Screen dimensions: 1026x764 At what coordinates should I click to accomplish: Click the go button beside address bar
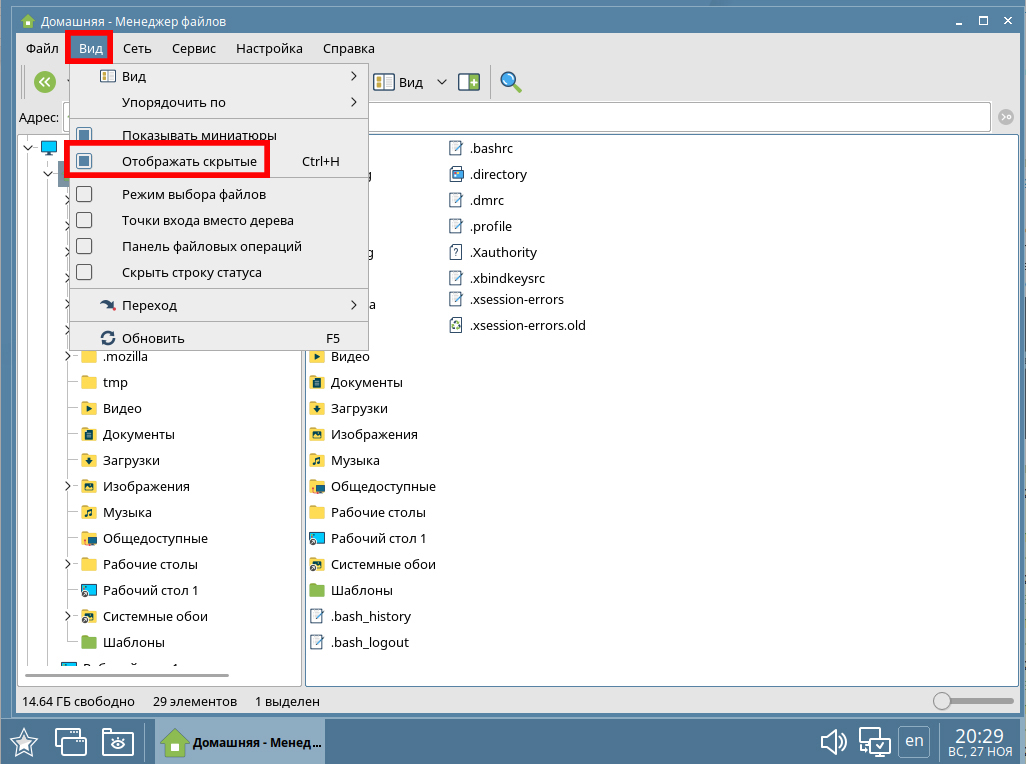click(x=1005, y=117)
